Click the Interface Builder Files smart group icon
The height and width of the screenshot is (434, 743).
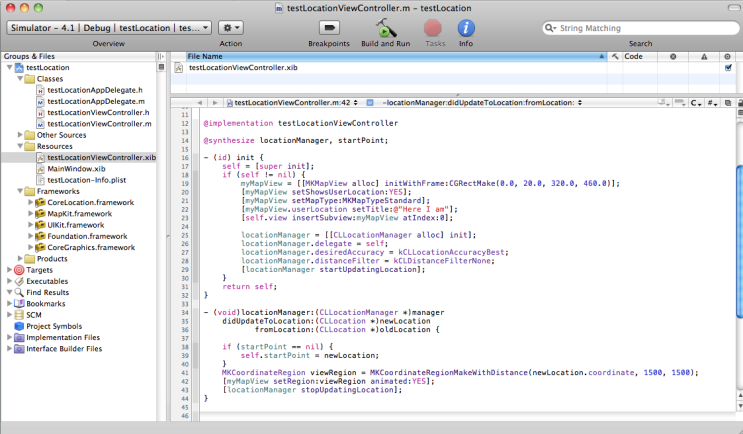[19, 349]
